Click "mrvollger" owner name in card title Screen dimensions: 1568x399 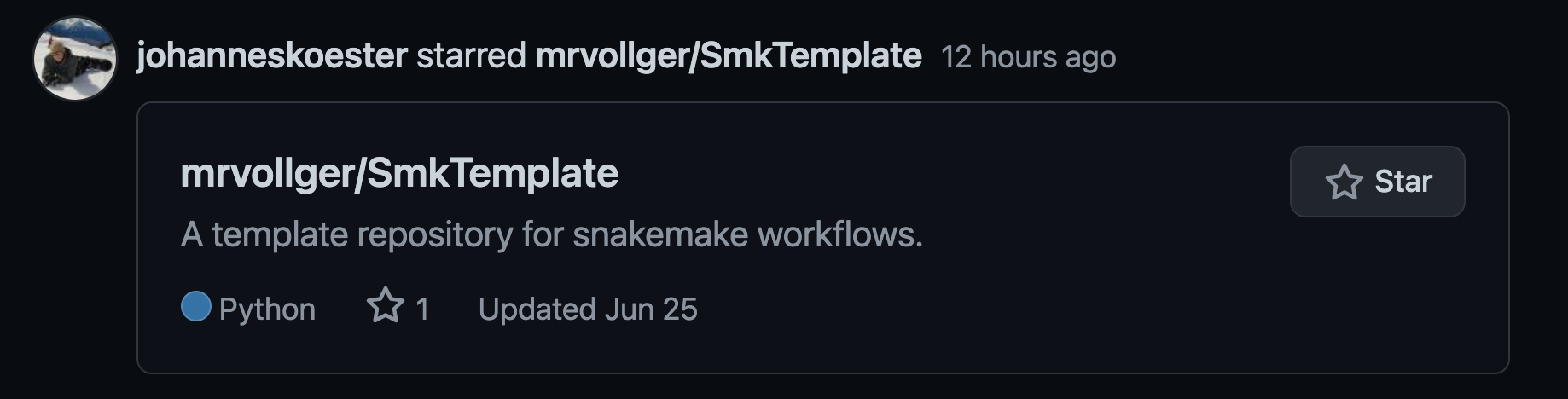point(268,174)
